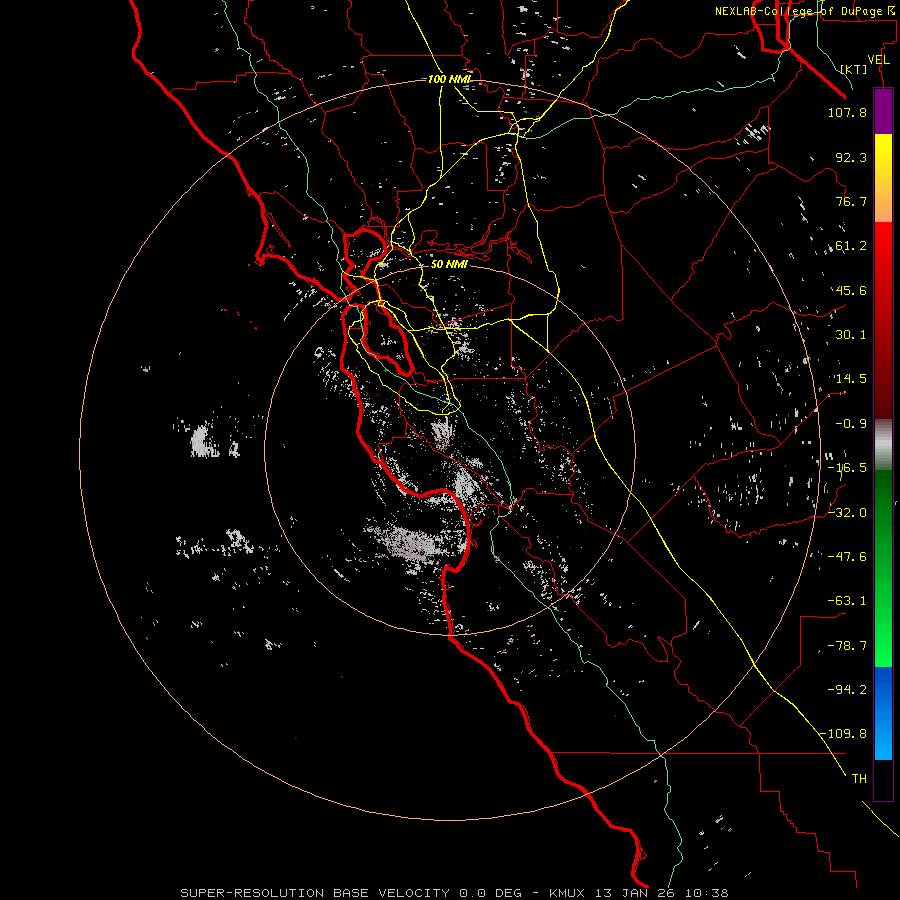Click the 45.6 velocity scale value

point(851,290)
